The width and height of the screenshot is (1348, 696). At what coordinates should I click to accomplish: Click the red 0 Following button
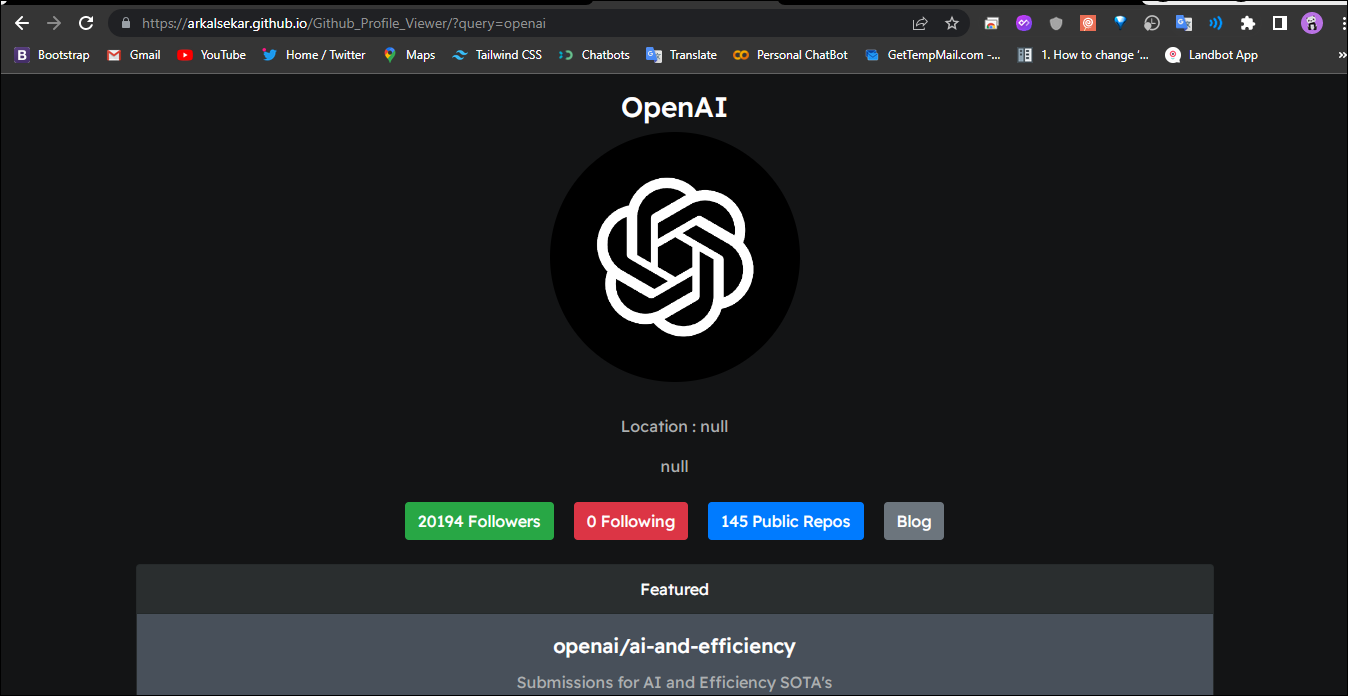631,521
